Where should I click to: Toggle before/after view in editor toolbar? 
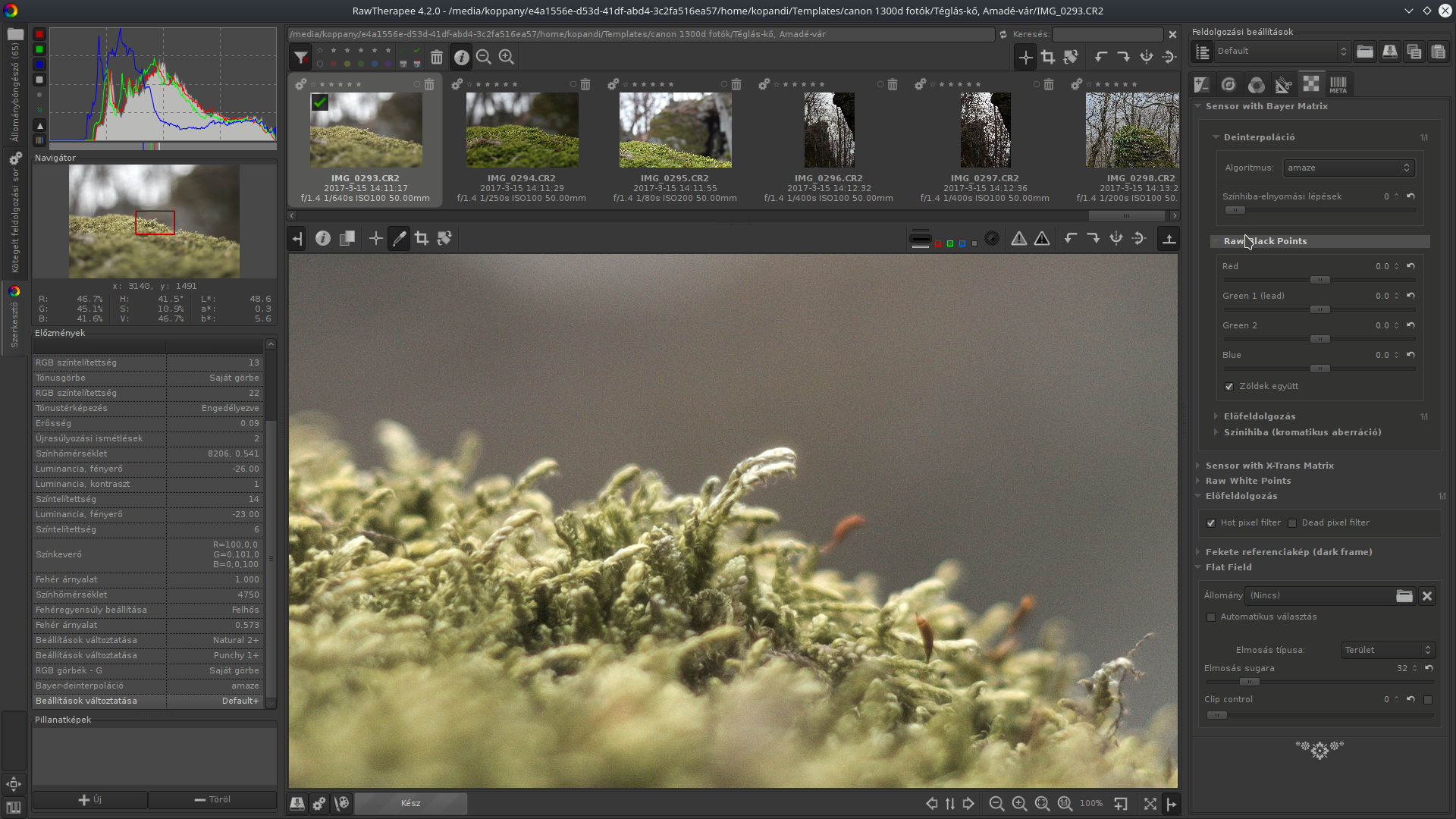pos(347,239)
